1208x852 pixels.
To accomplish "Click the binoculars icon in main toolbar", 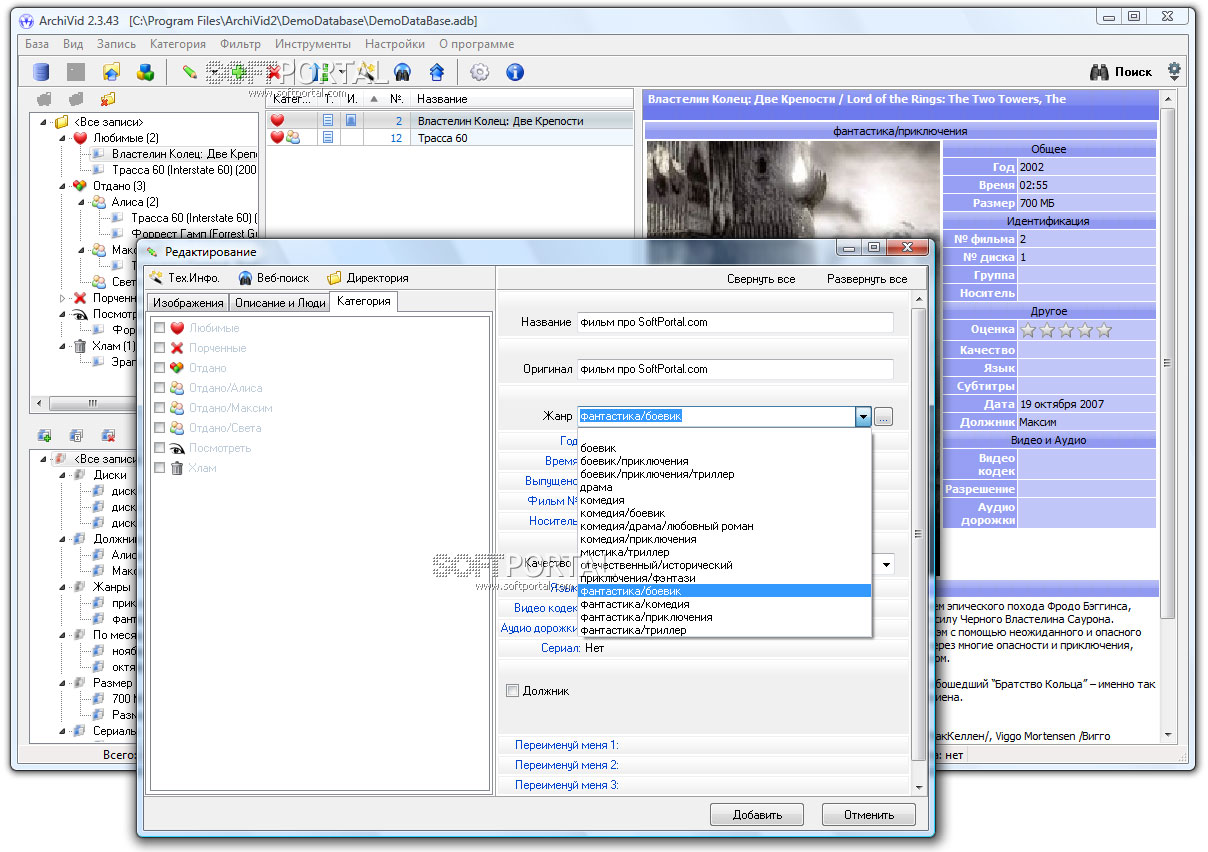I will (402, 72).
